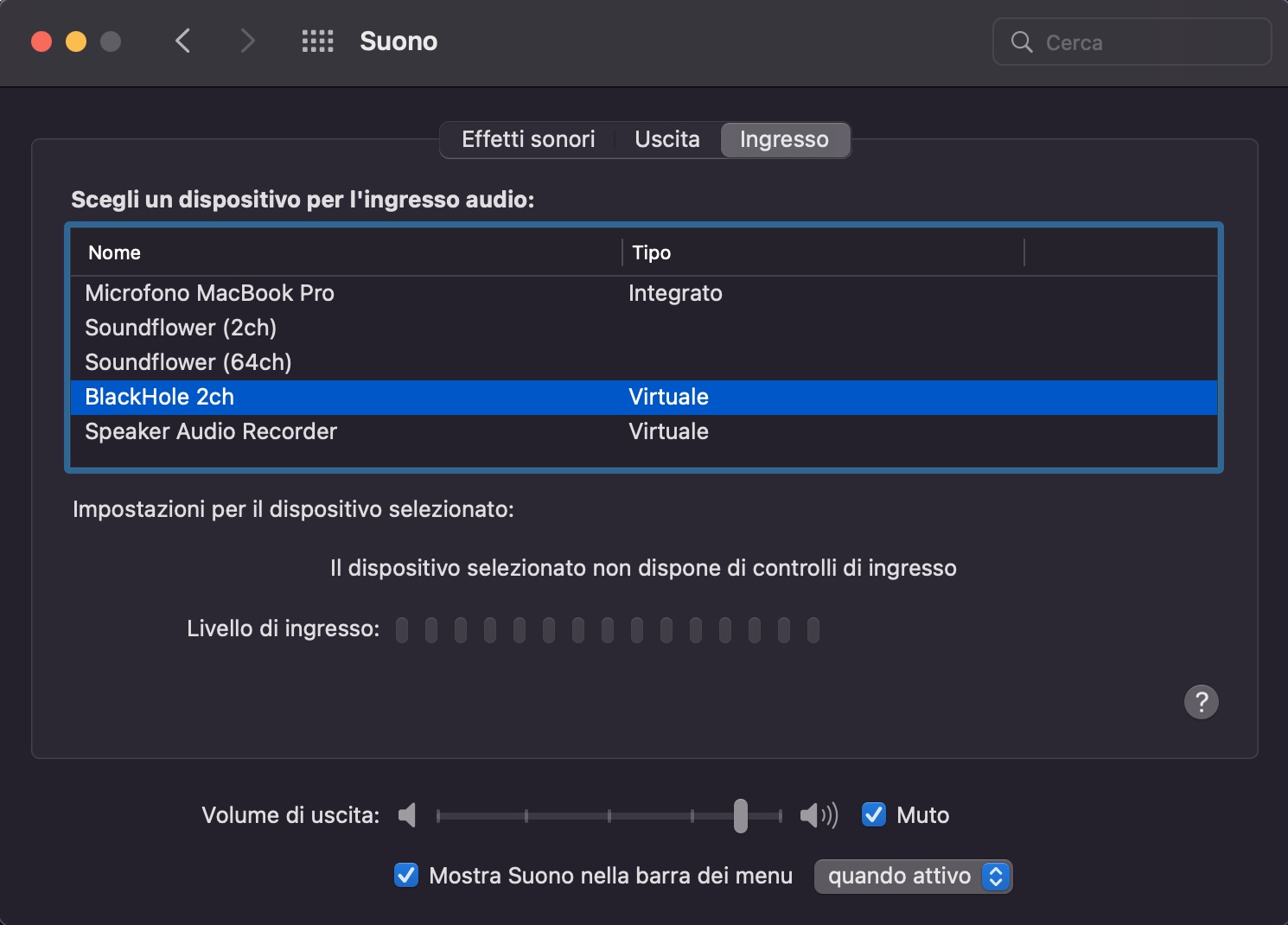This screenshot has width=1288, height=925.
Task: Show all preferences via the grid icon
Action: tap(317, 41)
